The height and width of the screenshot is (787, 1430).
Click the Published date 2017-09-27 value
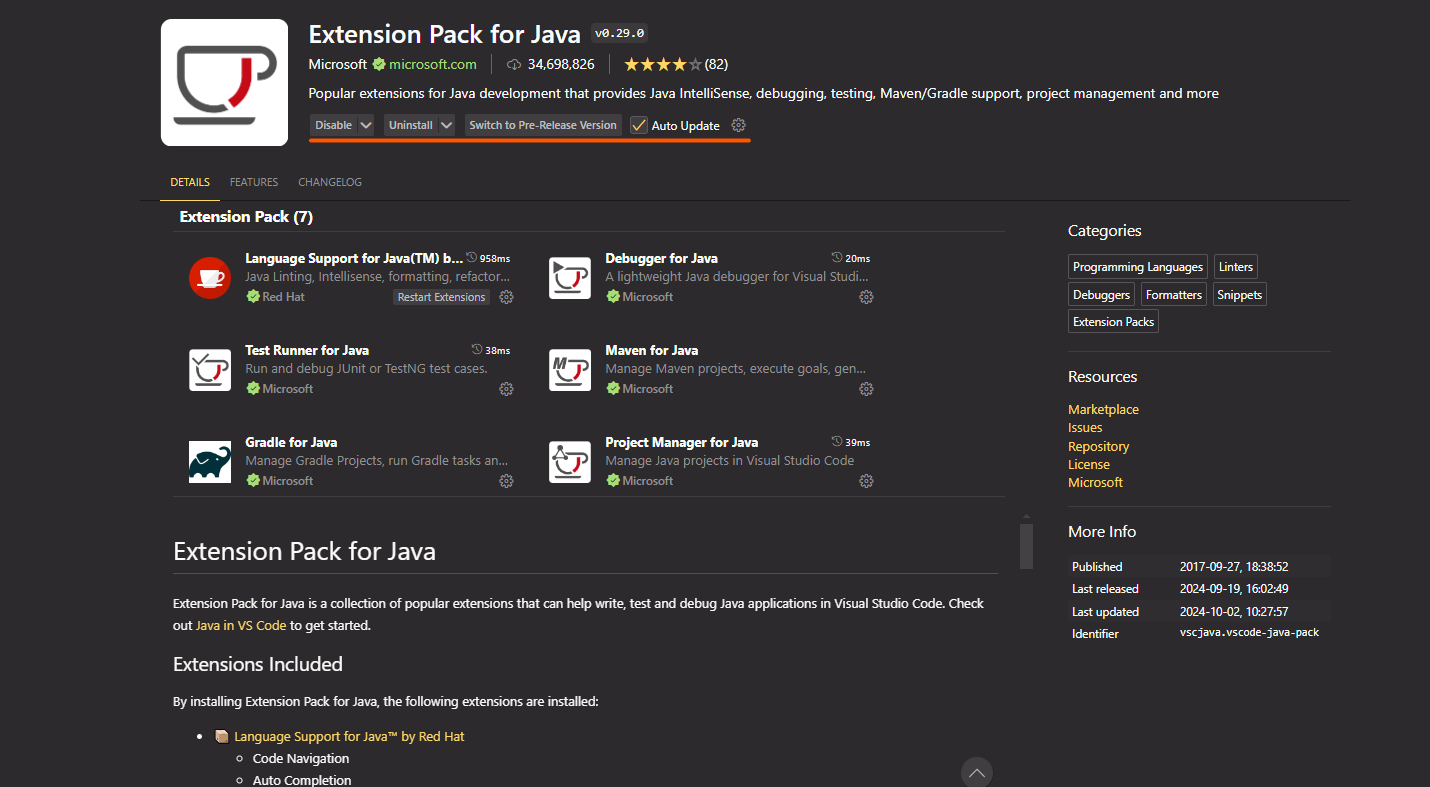[1234, 566]
